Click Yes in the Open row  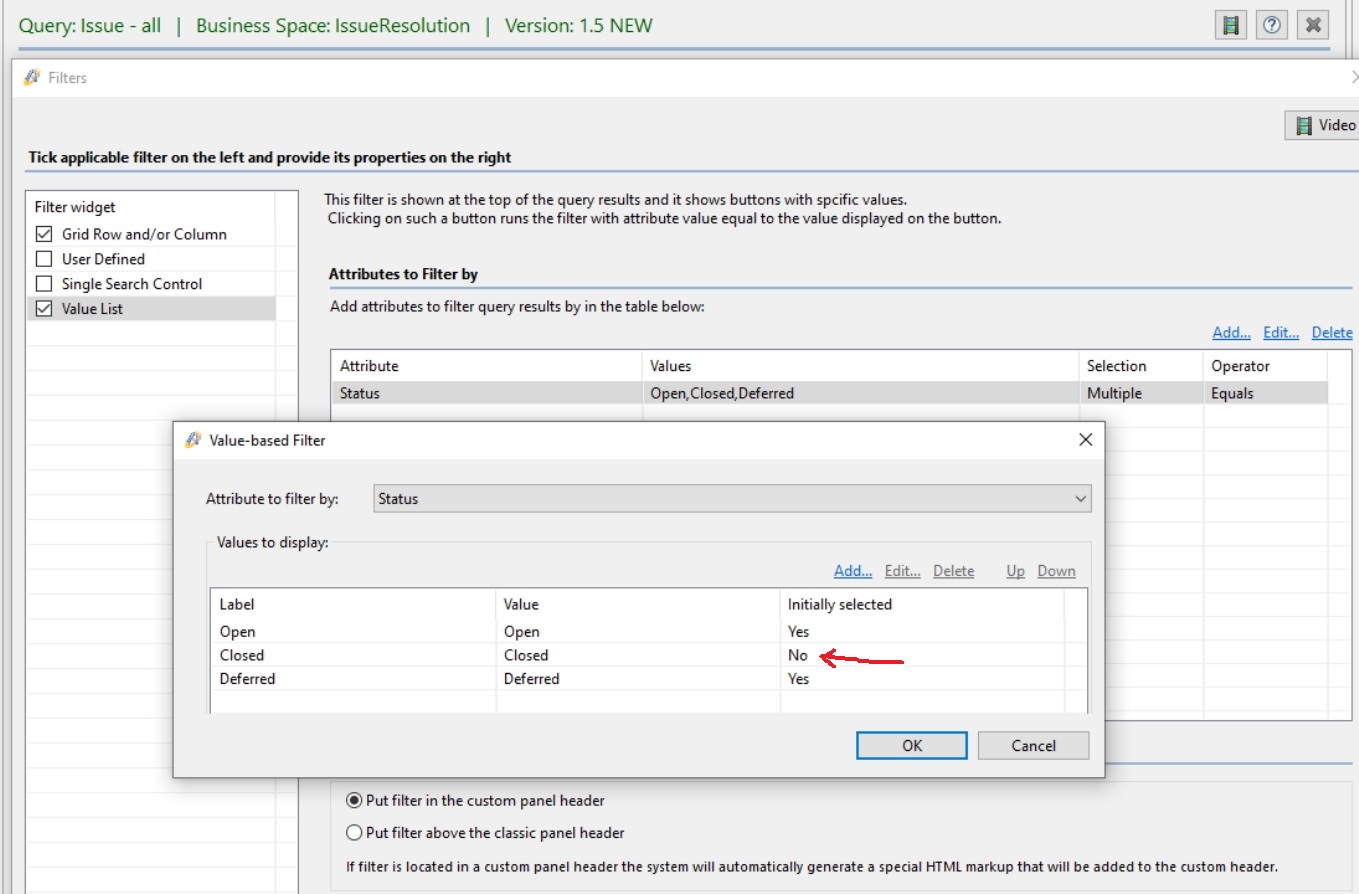tap(798, 631)
